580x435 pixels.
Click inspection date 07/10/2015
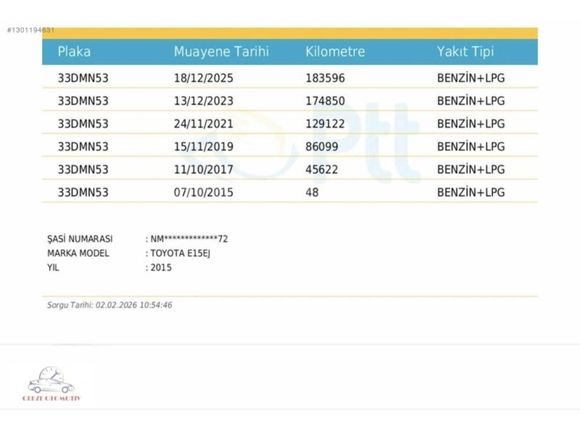203,193
